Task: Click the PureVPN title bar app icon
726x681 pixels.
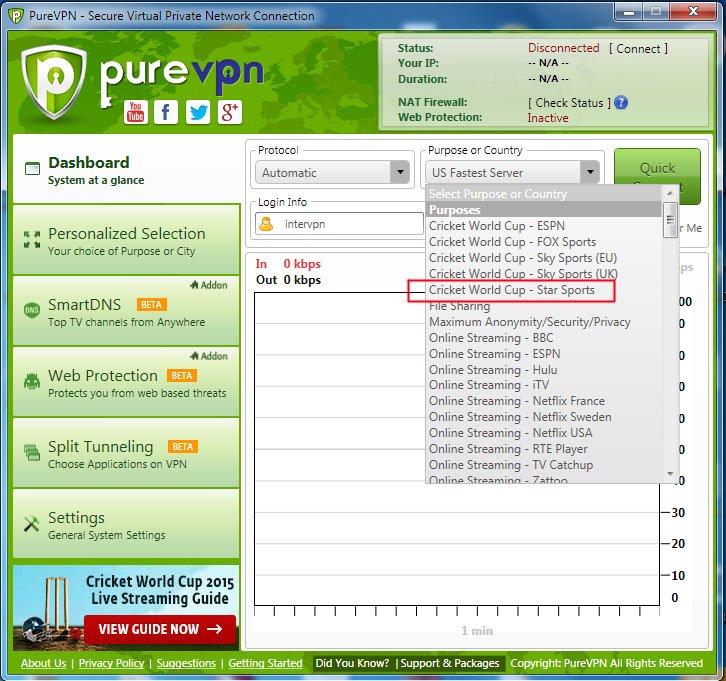Action: coord(16,16)
